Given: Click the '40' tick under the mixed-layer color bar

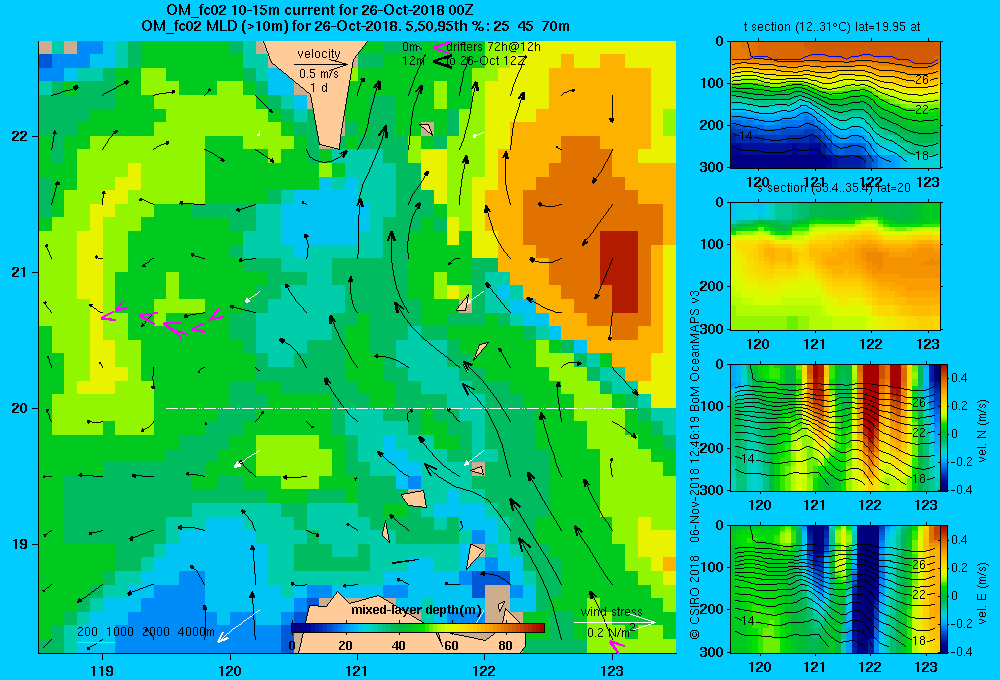Looking at the screenshot, I should pos(399,646).
